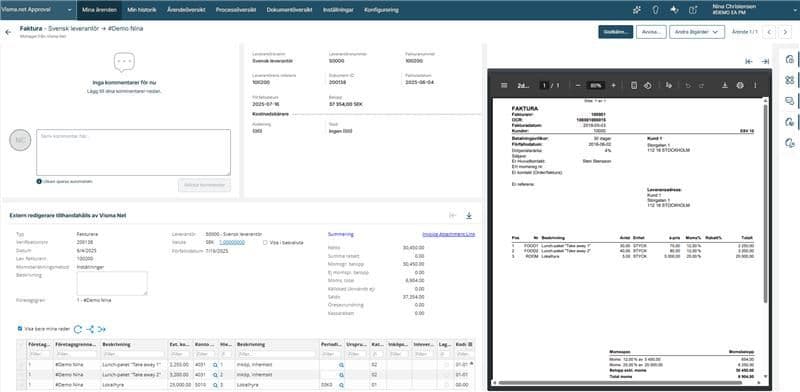Click the split-row icon above the table
The width and height of the screenshot is (800, 392).
click(x=91, y=329)
